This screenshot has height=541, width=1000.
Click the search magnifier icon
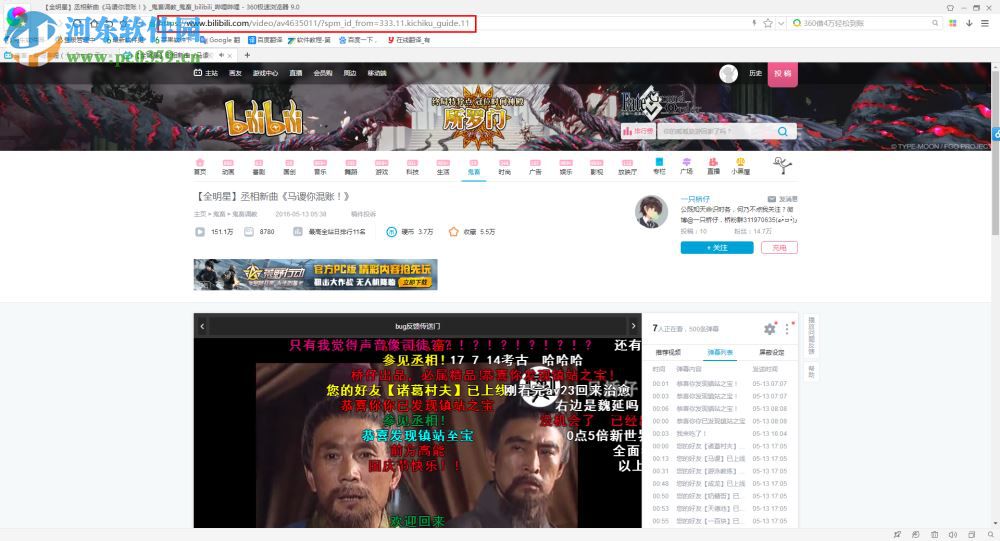(783, 131)
